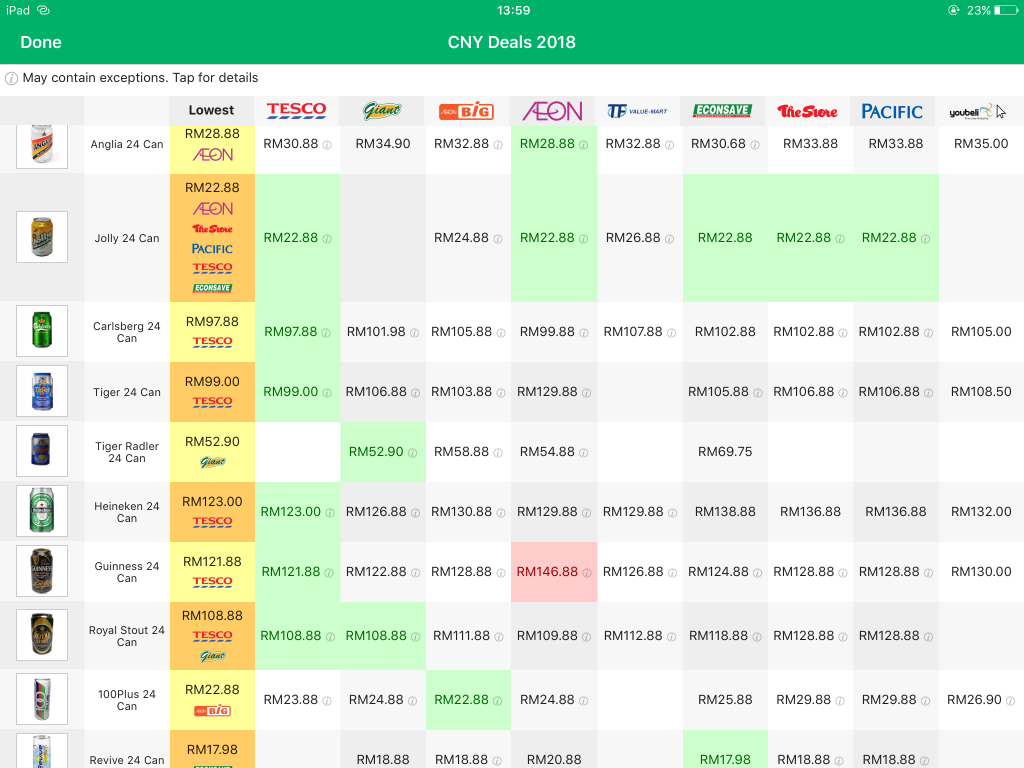Tap the exceptions info notice
The image size is (1024, 768).
coord(131,78)
